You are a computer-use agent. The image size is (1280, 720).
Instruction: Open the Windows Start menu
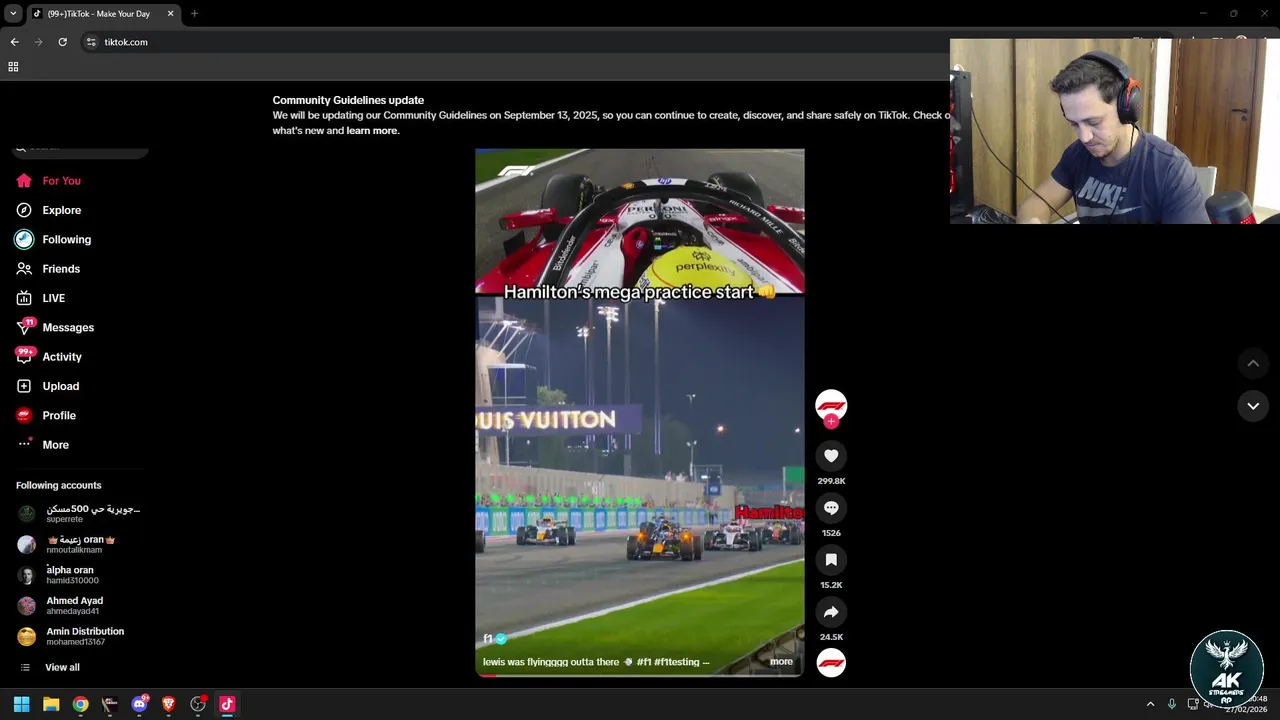tap(21, 704)
